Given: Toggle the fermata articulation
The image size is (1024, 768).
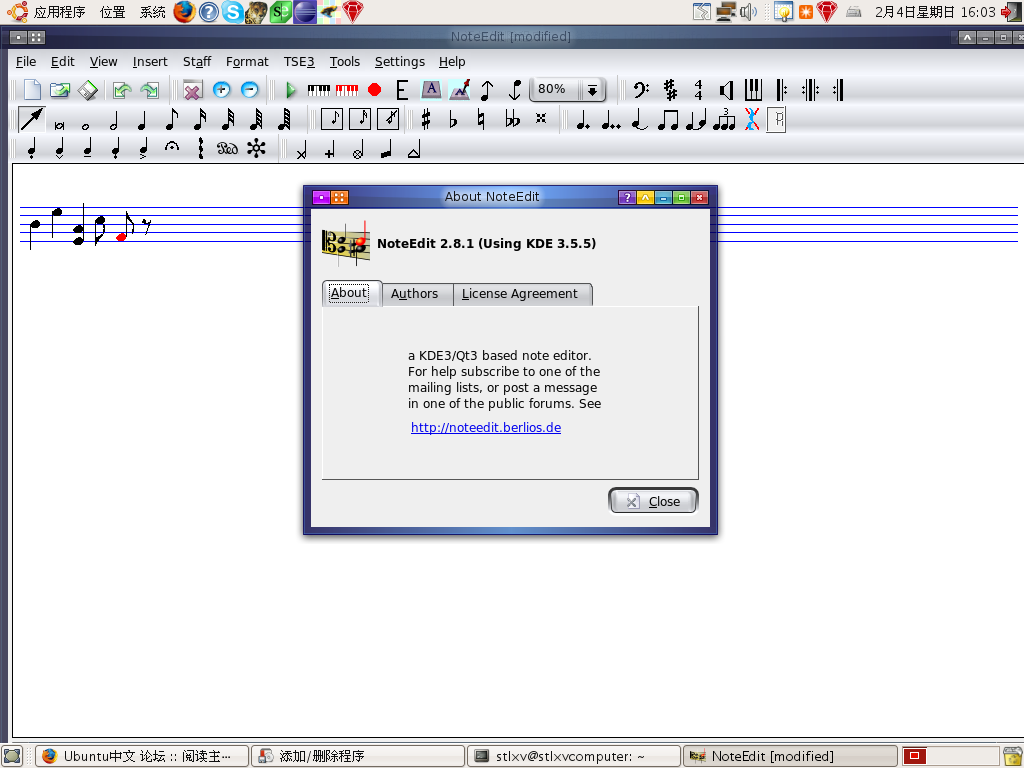Looking at the screenshot, I should point(172,147).
